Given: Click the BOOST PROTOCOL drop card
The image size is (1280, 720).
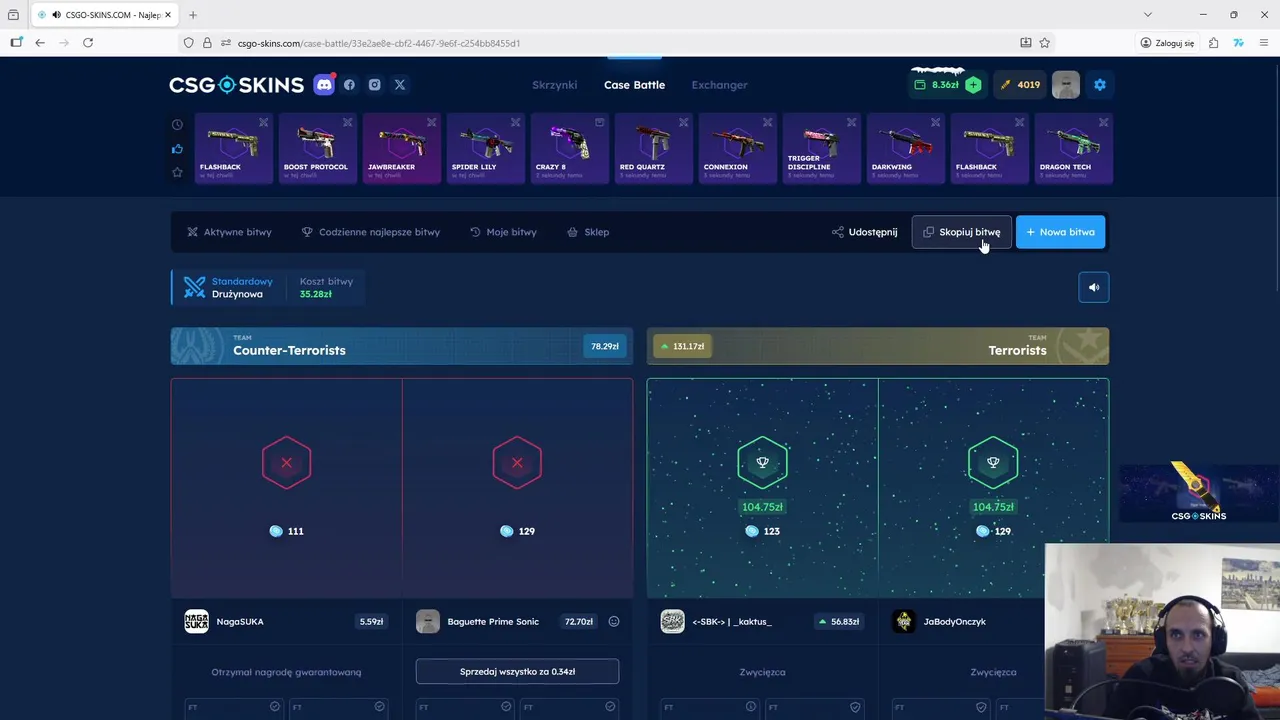Looking at the screenshot, I should [317, 149].
